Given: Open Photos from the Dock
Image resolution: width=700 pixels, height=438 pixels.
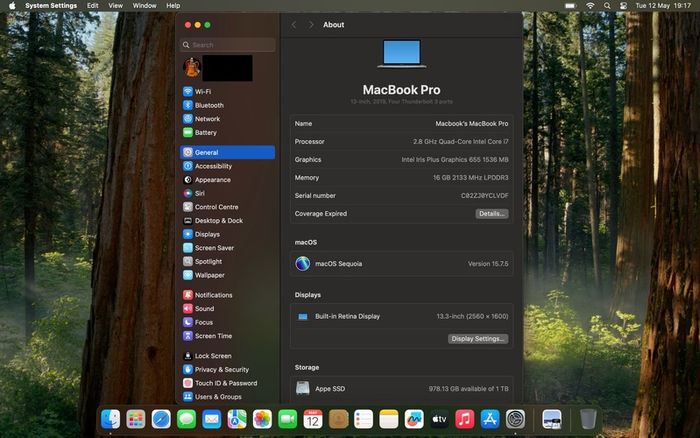Looking at the screenshot, I should tap(262, 419).
